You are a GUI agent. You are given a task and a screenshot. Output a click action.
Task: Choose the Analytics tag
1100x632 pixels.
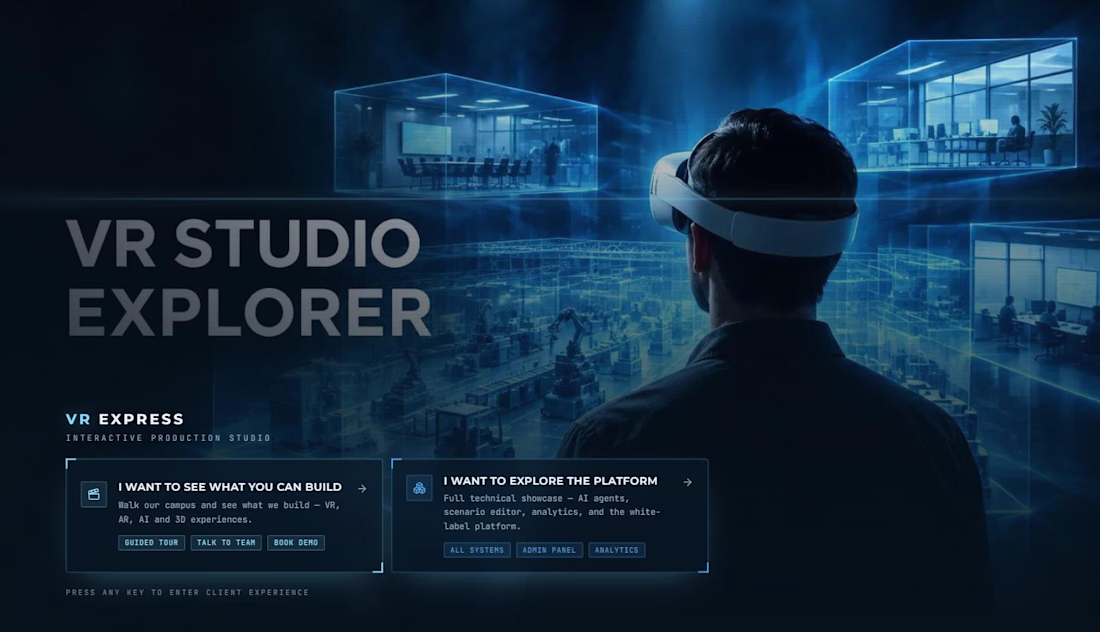pos(617,550)
